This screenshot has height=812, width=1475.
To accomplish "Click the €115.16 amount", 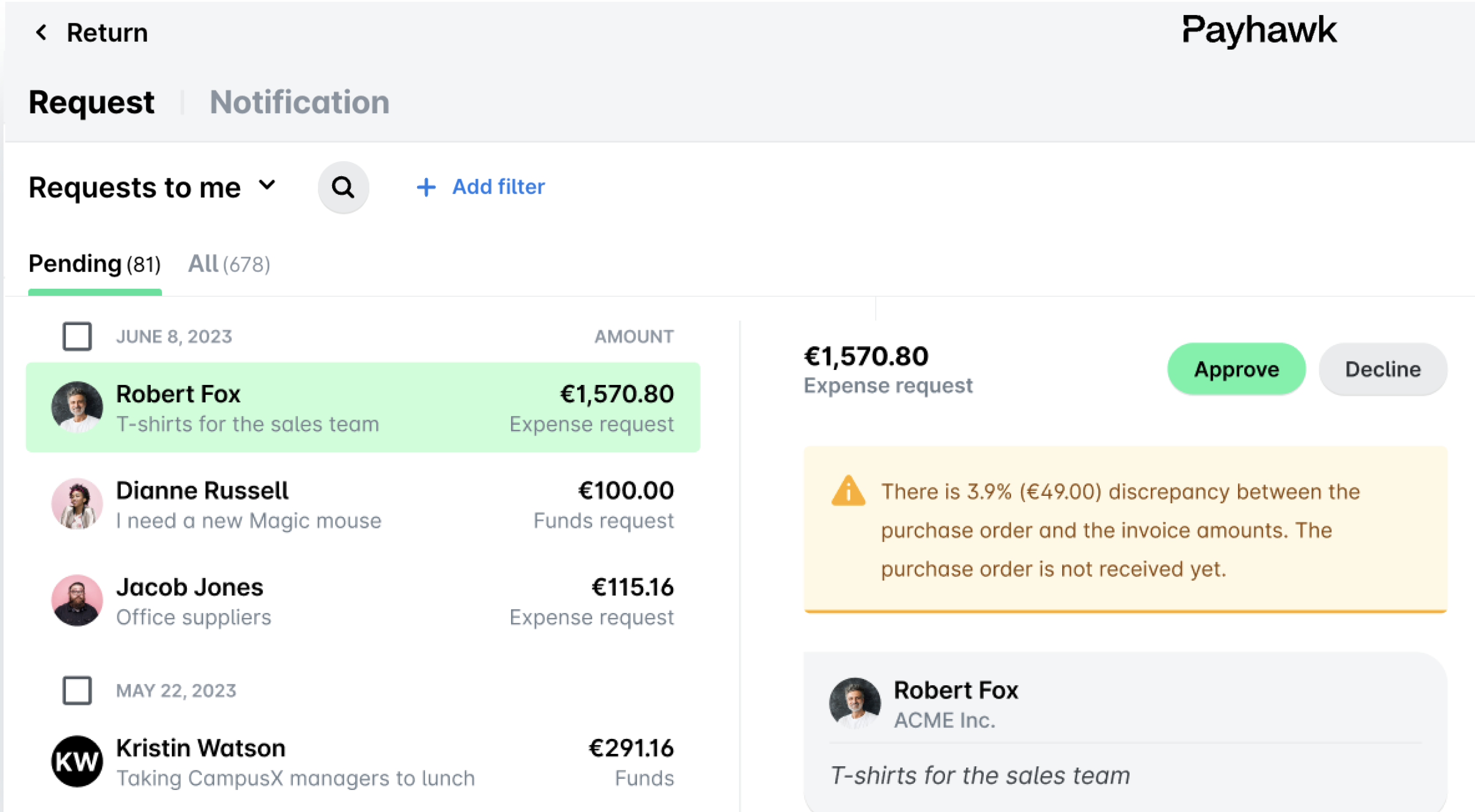I will point(633,587).
